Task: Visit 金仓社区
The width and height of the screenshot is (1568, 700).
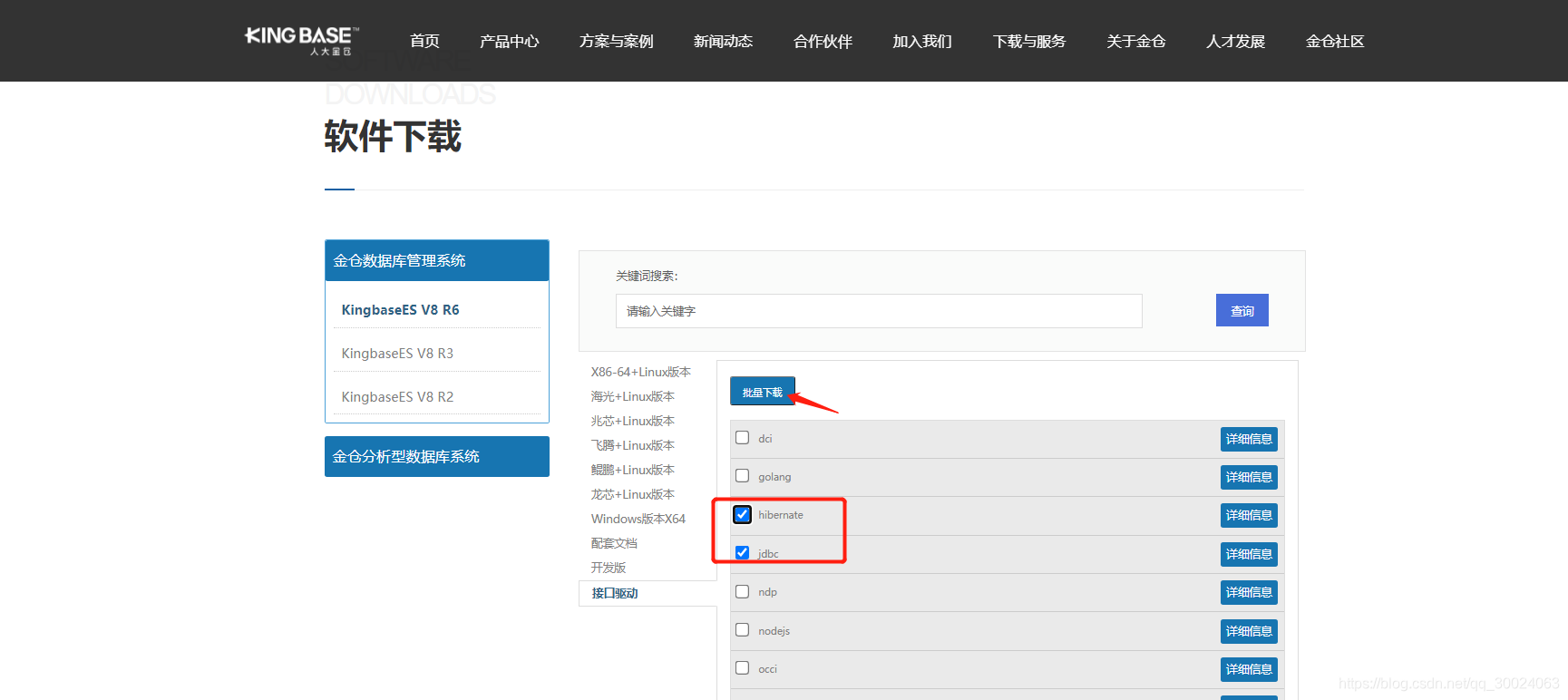Action: 1335,42
